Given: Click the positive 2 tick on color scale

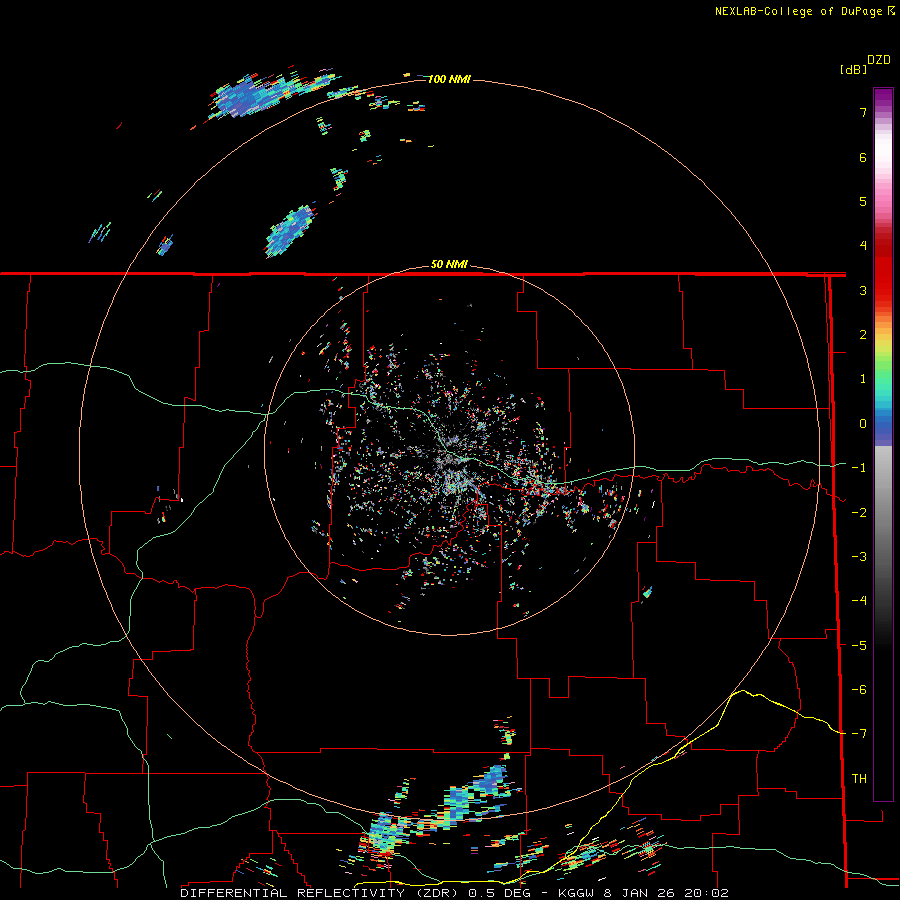Looking at the screenshot, I should pyautogui.click(x=863, y=335).
